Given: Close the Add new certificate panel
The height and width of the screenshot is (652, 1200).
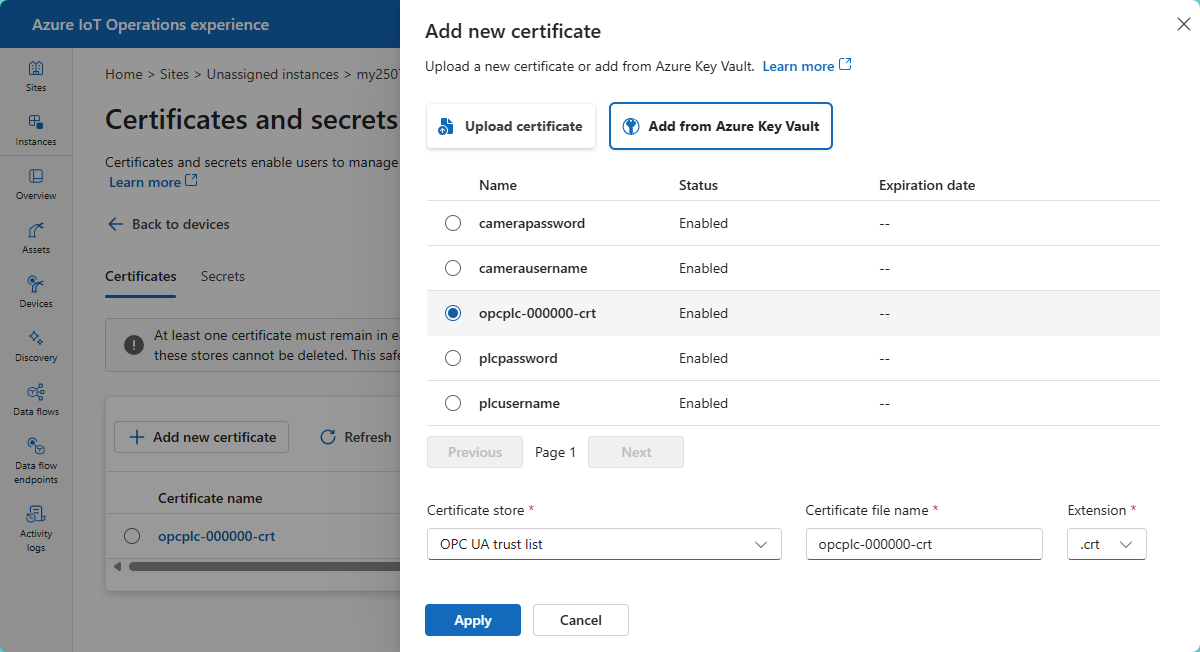Looking at the screenshot, I should pos(1183,25).
